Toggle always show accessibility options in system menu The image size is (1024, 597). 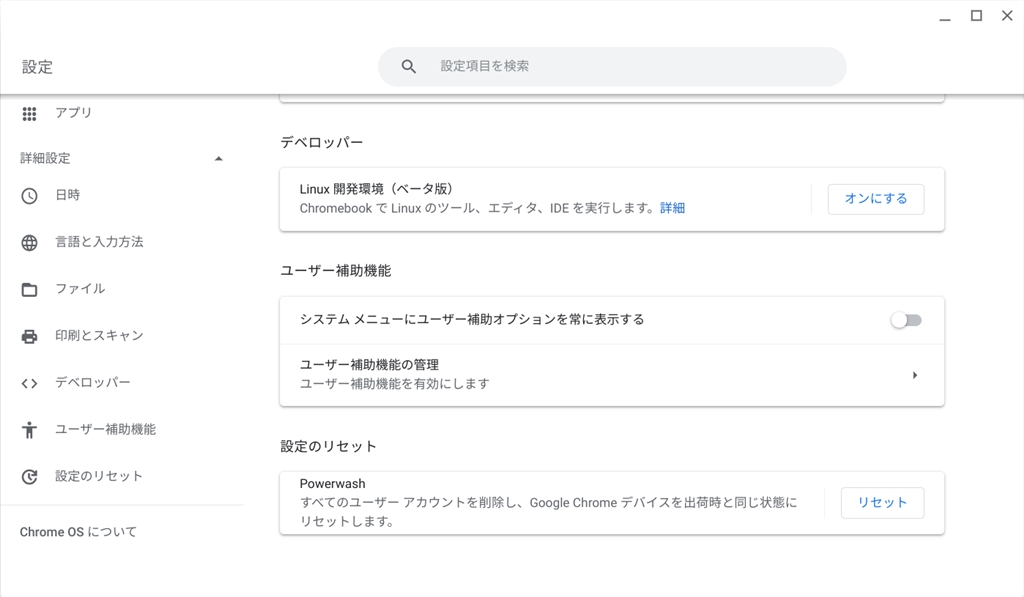[906, 320]
